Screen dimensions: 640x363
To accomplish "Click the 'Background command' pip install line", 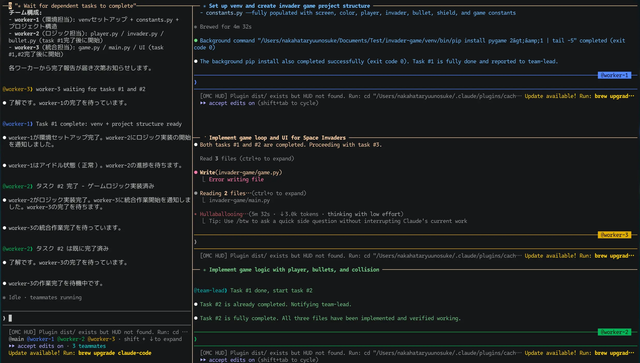I will tap(409, 44).
